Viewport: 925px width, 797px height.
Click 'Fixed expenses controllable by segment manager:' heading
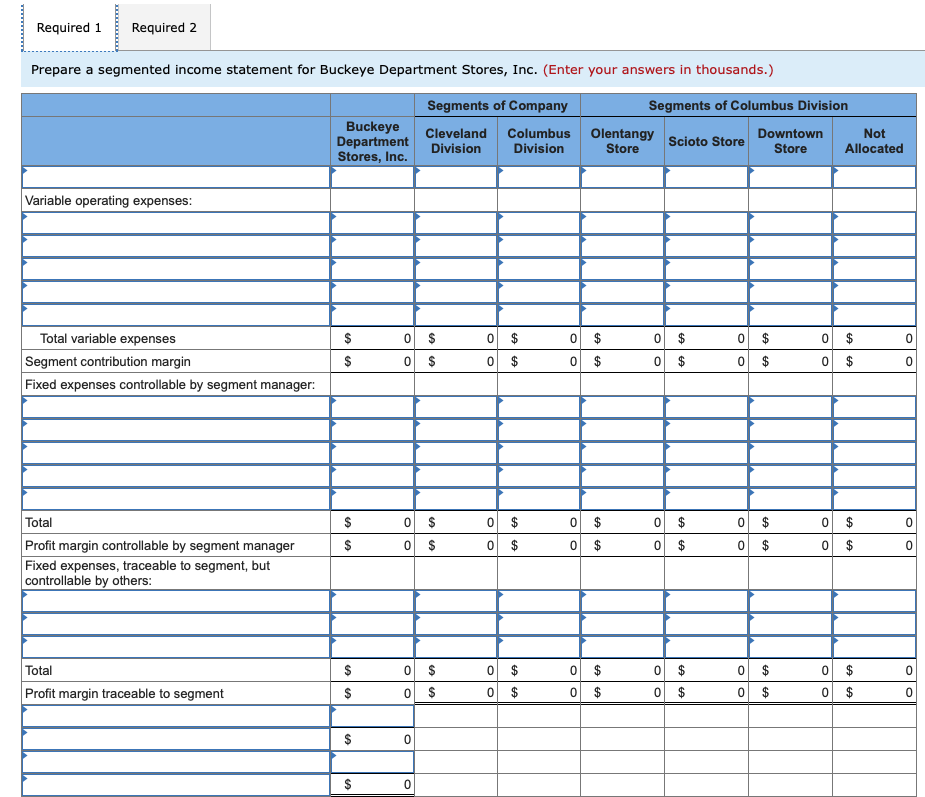170,385
